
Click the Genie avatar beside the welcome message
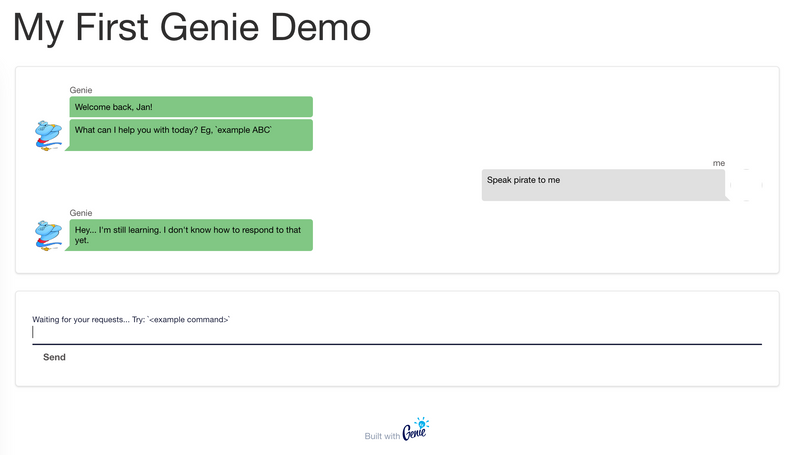pyautogui.click(x=48, y=135)
